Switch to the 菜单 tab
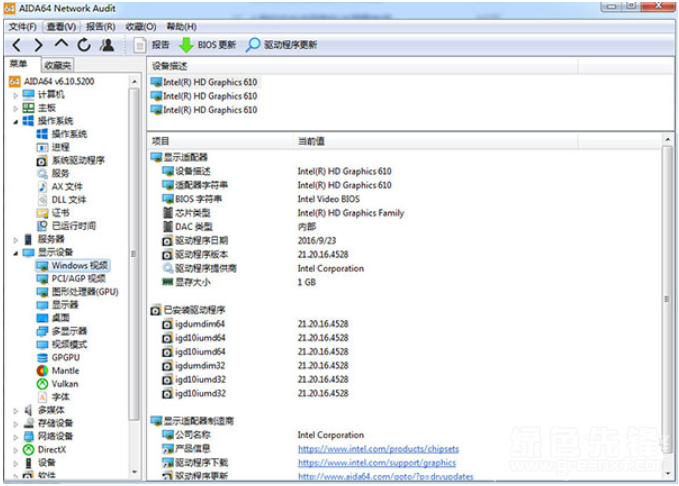This screenshot has height=486, width=679. [19, 65]
